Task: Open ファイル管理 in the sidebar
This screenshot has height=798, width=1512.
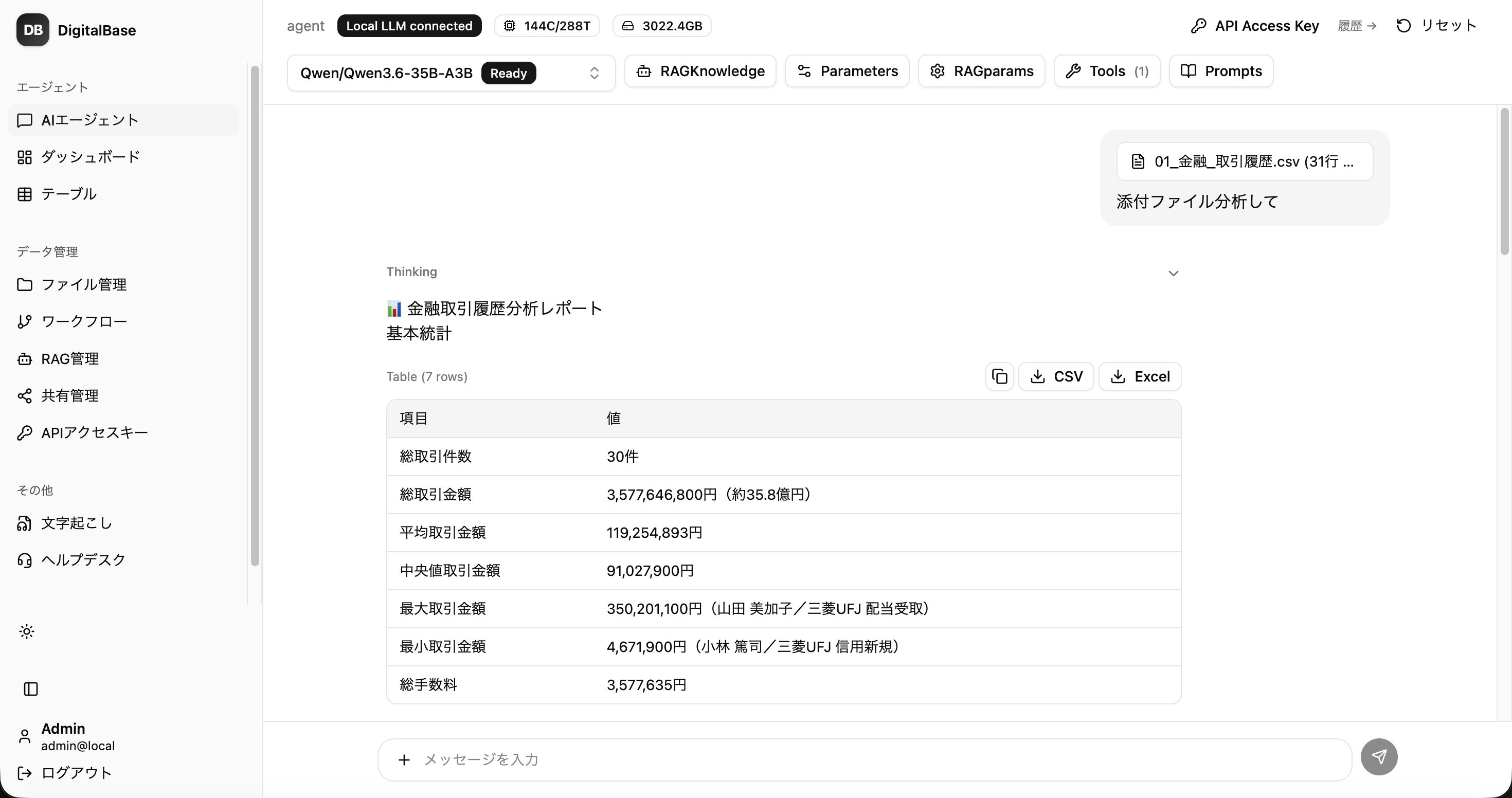Action: click(123, 284)
